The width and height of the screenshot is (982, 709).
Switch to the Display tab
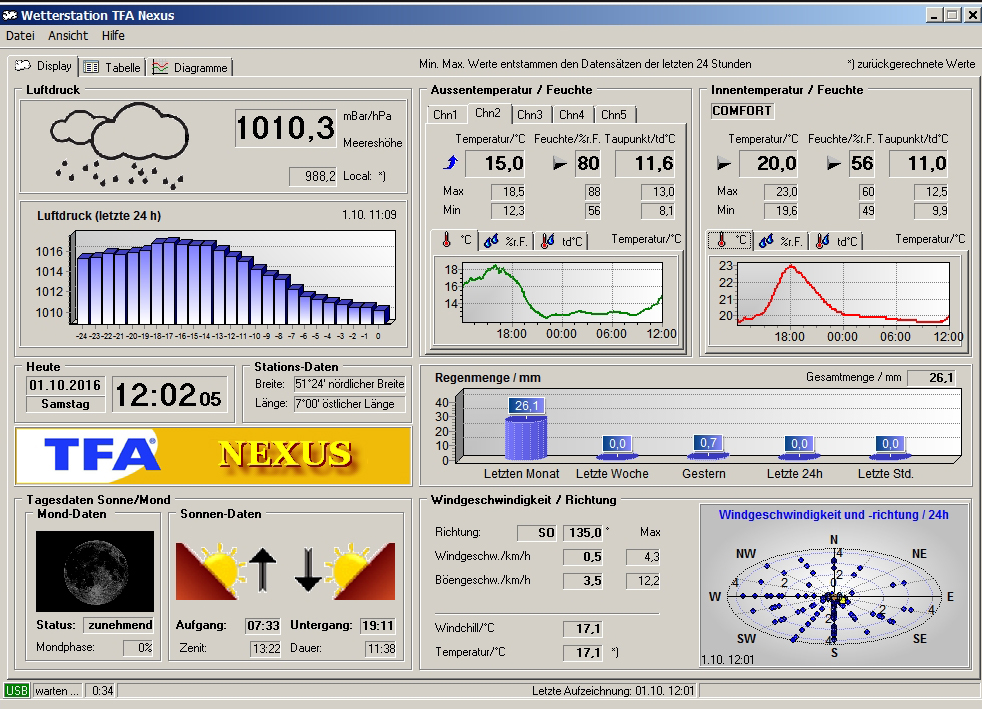[43, 66]
